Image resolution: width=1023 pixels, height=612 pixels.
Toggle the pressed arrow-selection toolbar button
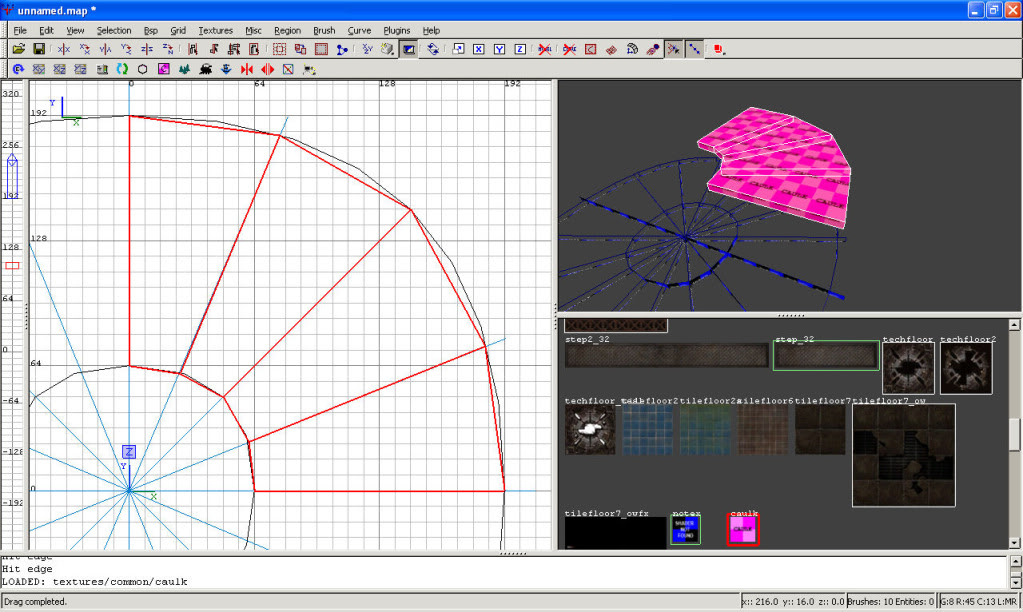tap(674, 49)
